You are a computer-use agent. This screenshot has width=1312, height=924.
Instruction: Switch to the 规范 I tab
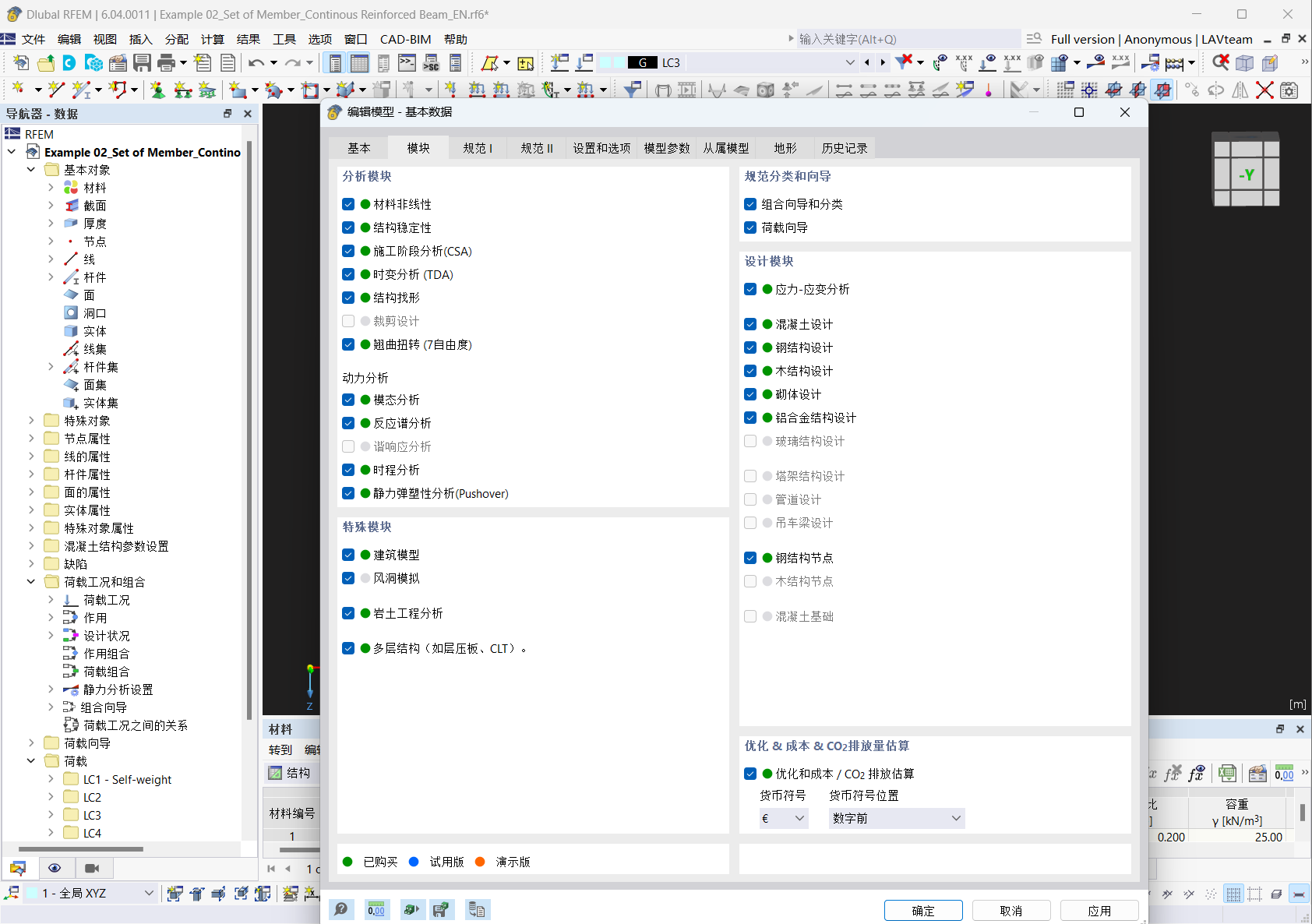click(x=478, y=148)
